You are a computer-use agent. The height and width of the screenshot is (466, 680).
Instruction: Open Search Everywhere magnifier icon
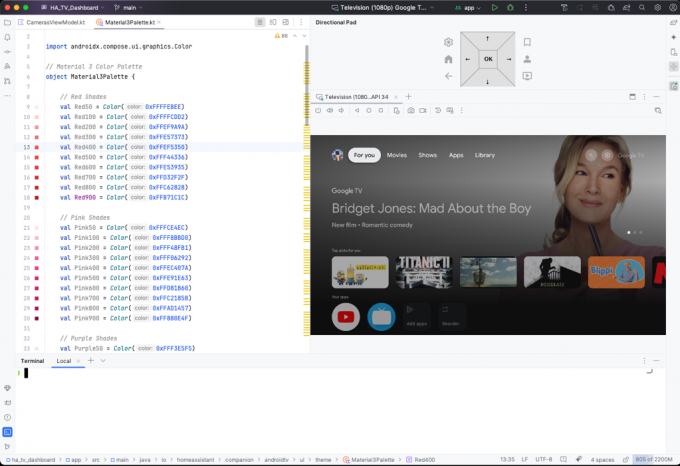[x=642, y=8]
